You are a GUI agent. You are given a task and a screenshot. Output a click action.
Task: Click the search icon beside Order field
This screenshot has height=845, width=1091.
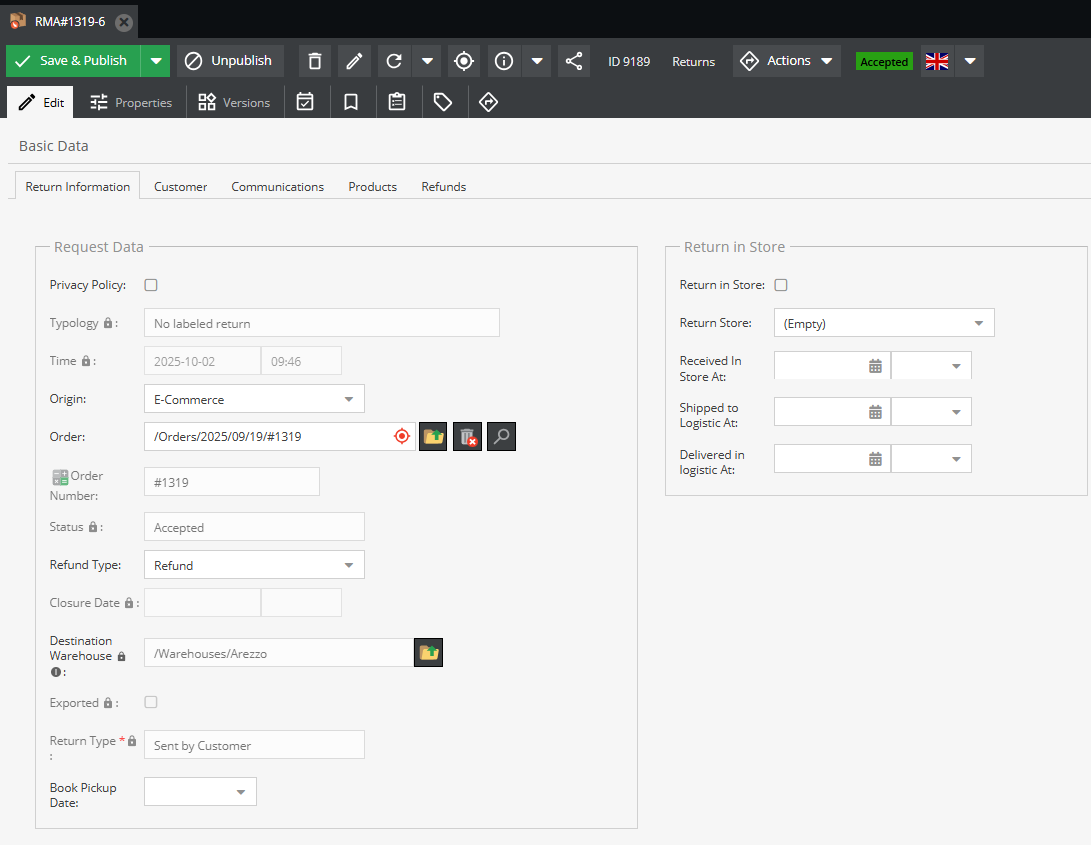(501, 436)
